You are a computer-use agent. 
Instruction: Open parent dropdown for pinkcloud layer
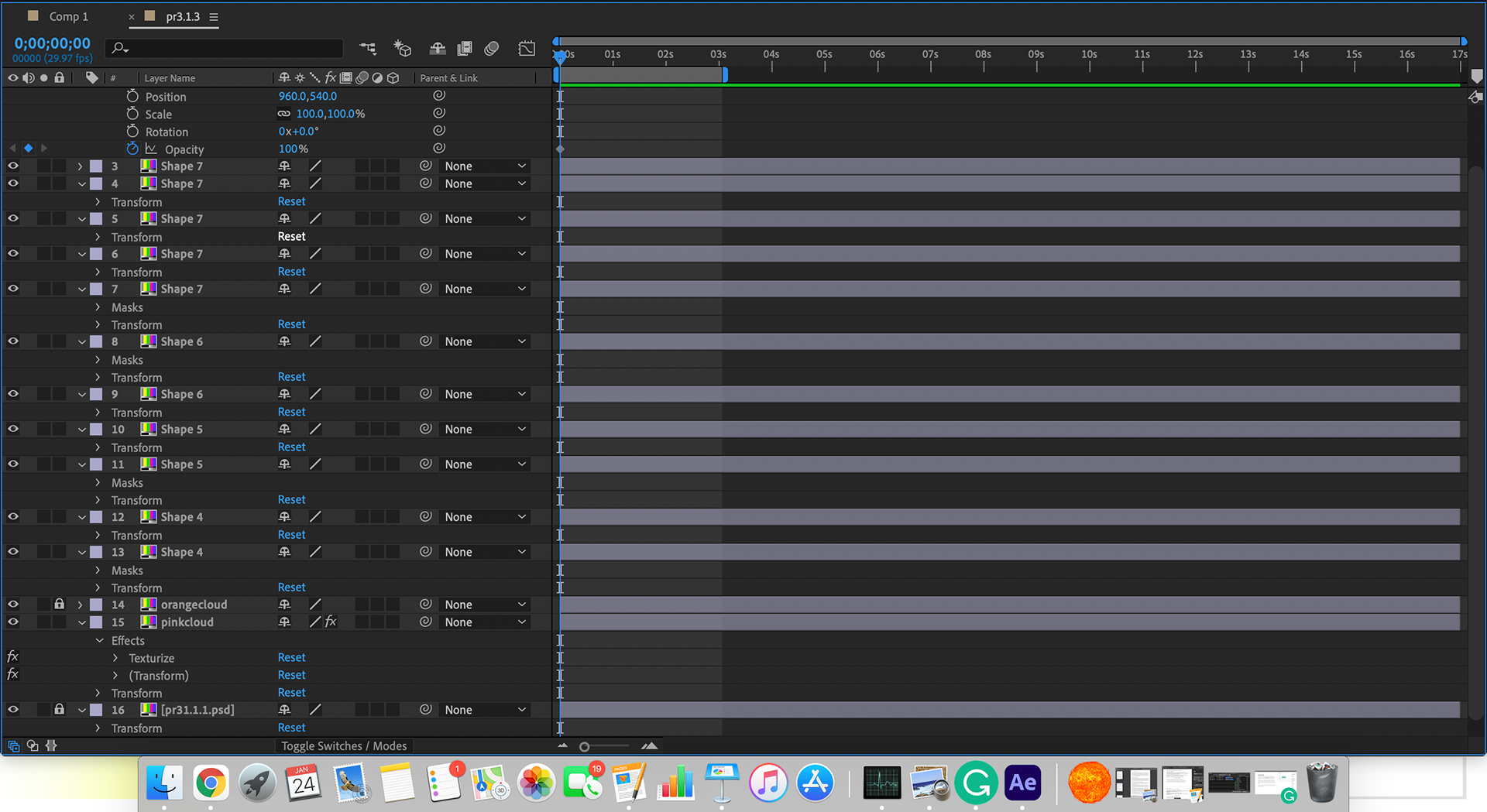click(x=485, y=622)
